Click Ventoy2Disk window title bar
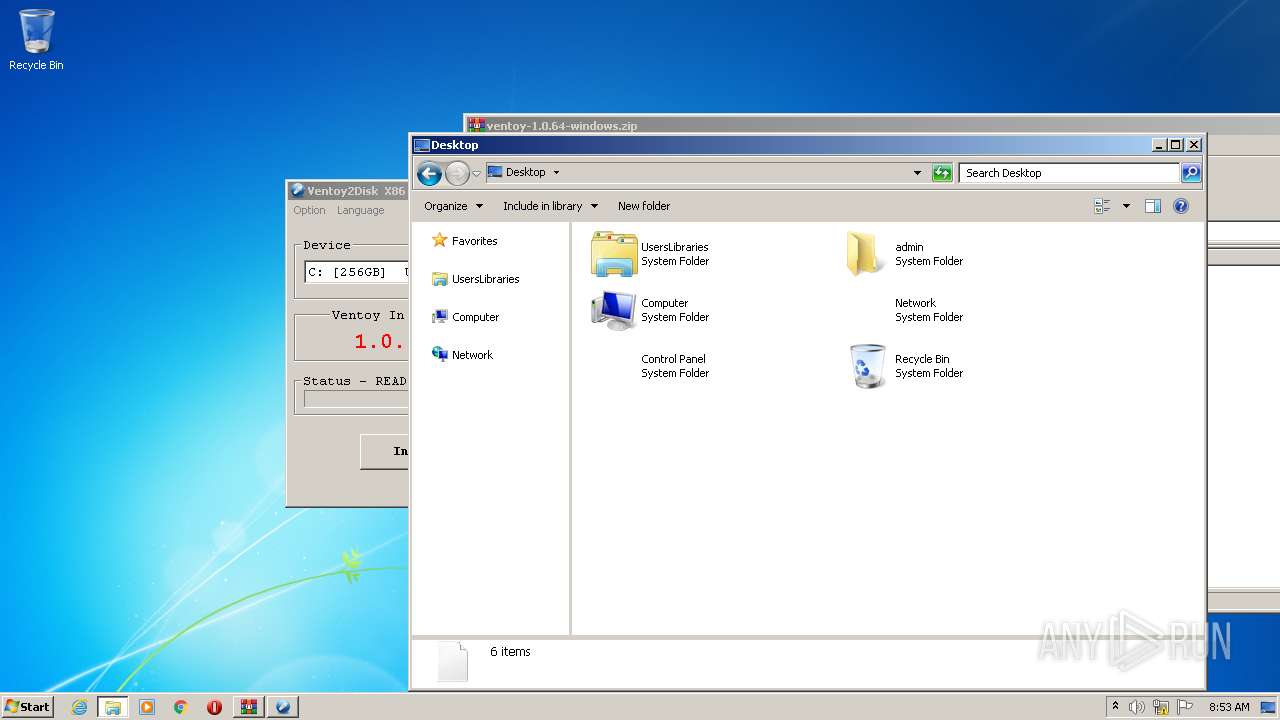The width and height of the screenshot is (1280, 720). click(348, 190)
